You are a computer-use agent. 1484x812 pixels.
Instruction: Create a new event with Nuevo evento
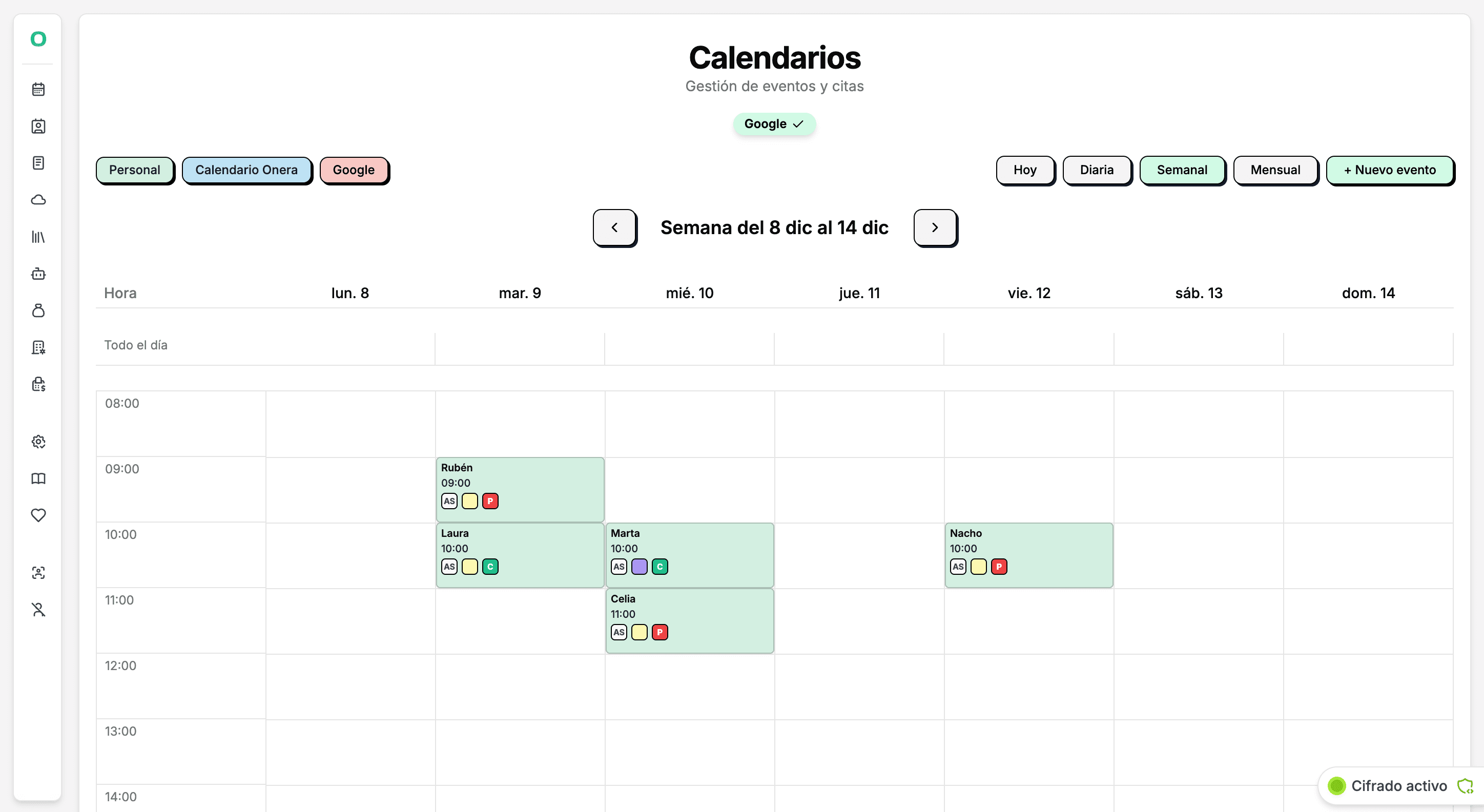1390,170
